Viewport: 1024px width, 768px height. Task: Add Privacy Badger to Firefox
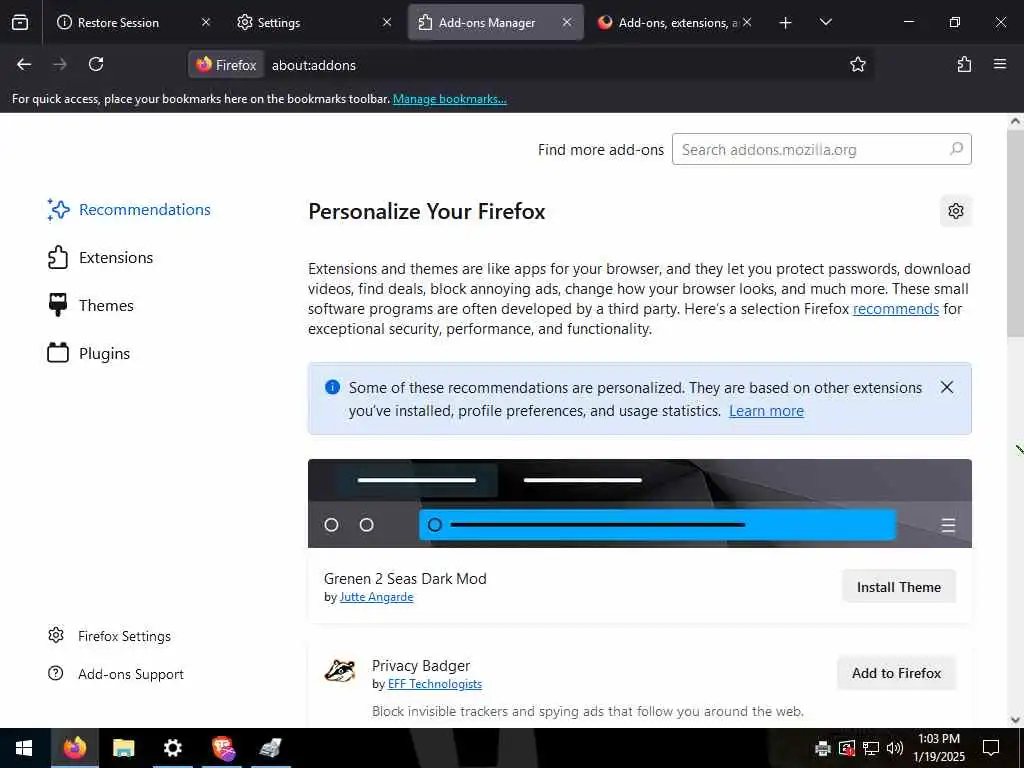pos(896,673)
